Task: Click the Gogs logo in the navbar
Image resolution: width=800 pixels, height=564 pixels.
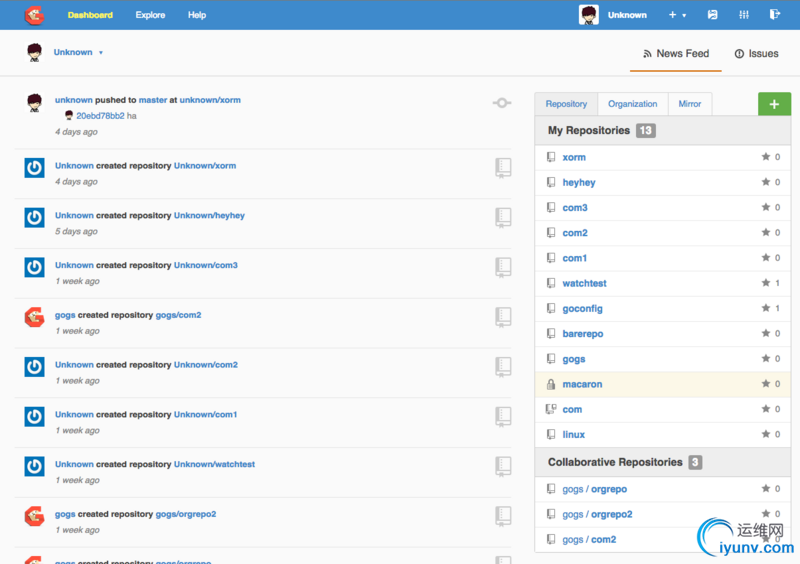Action: click(34, 15)
